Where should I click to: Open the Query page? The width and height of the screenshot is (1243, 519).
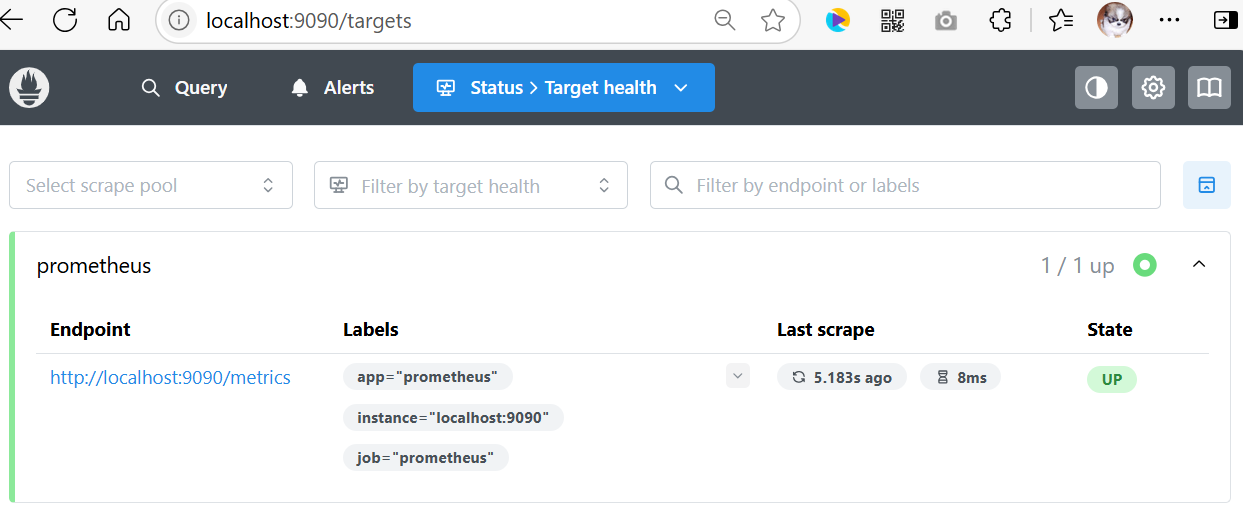[x=185, y=88]
